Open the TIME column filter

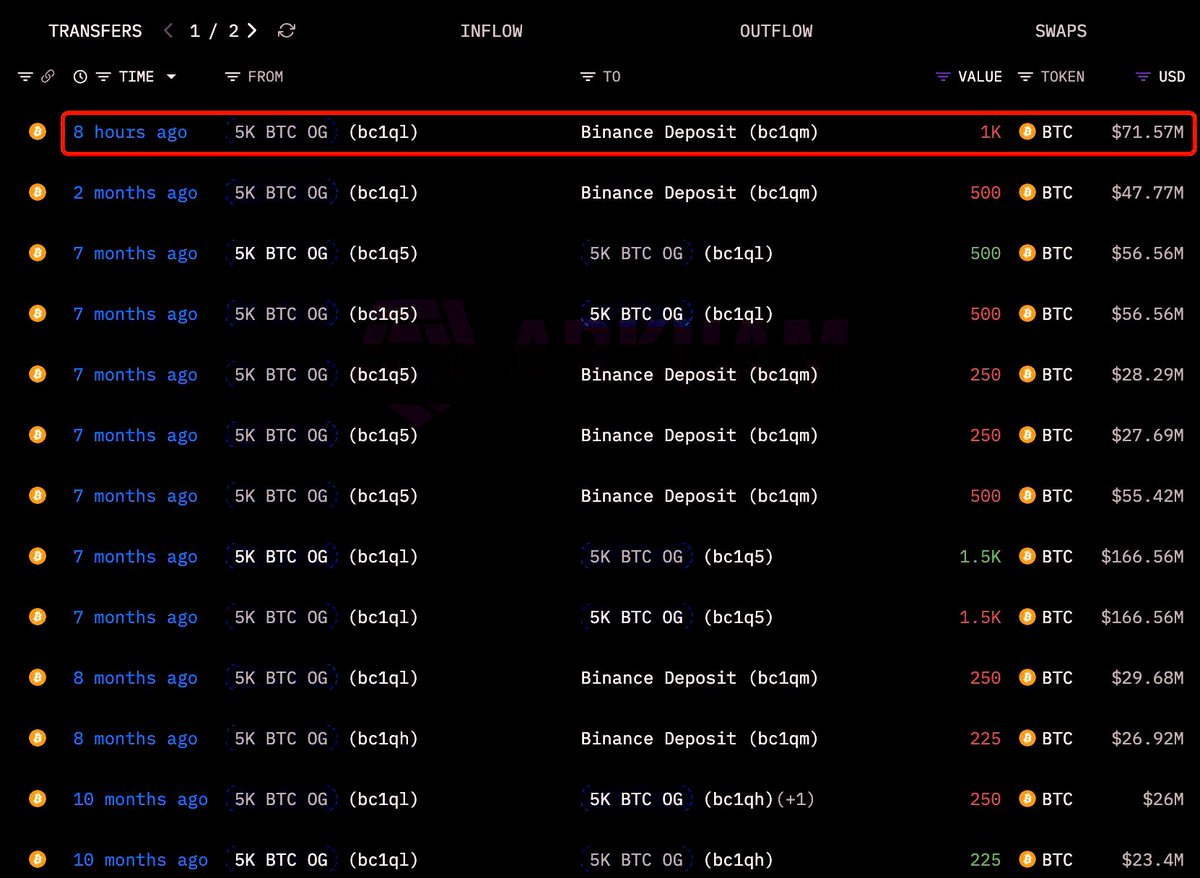pos(103,77)
